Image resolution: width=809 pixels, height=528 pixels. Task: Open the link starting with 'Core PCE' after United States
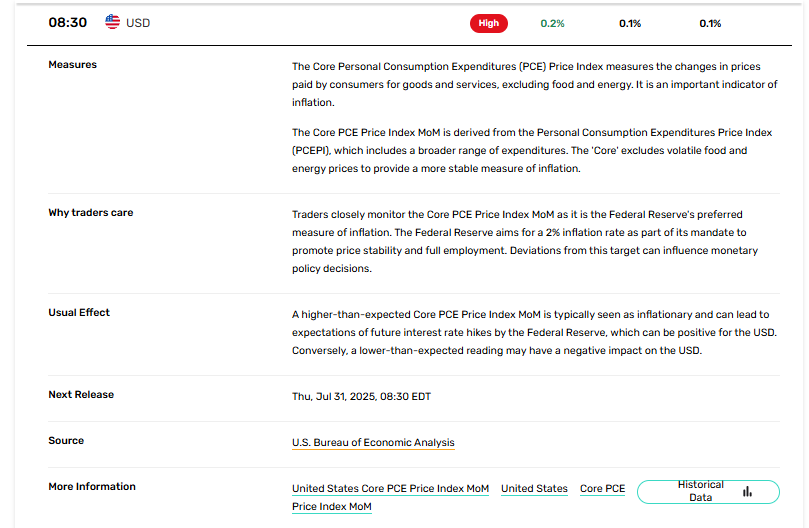click(x=602, y=489)
